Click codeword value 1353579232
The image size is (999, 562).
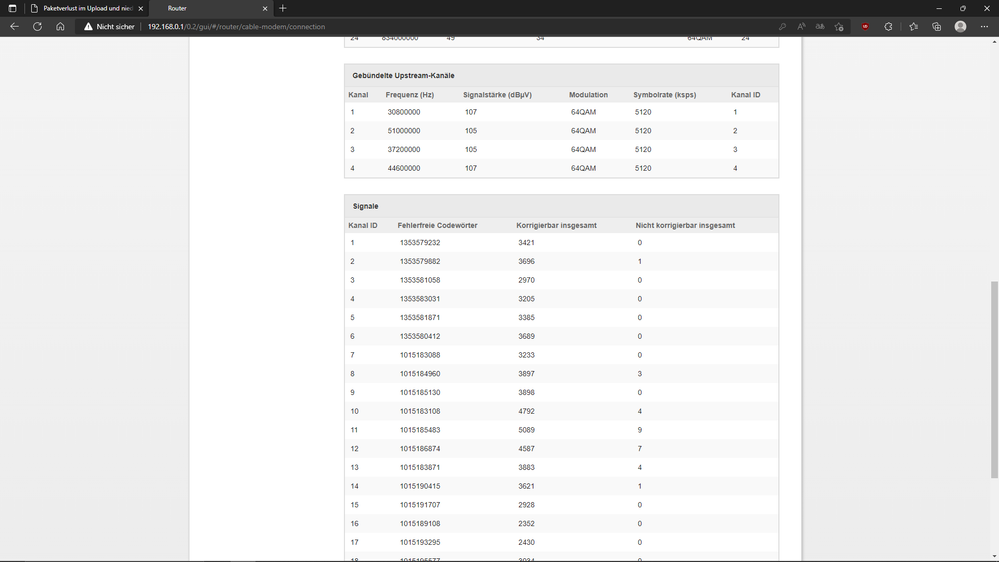coord(420,243)
